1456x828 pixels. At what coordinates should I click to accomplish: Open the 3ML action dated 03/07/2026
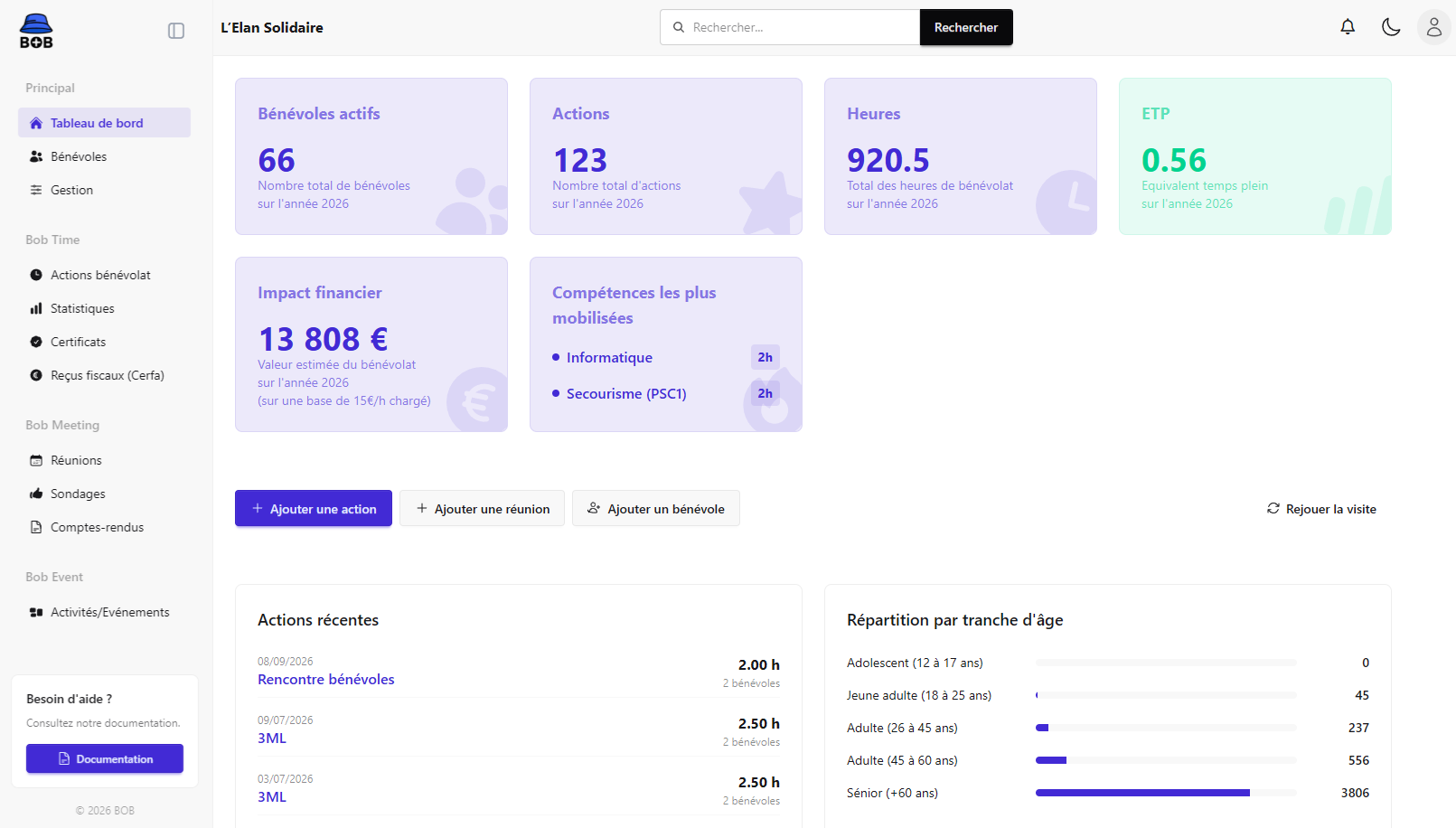click(x=272, y=797)
